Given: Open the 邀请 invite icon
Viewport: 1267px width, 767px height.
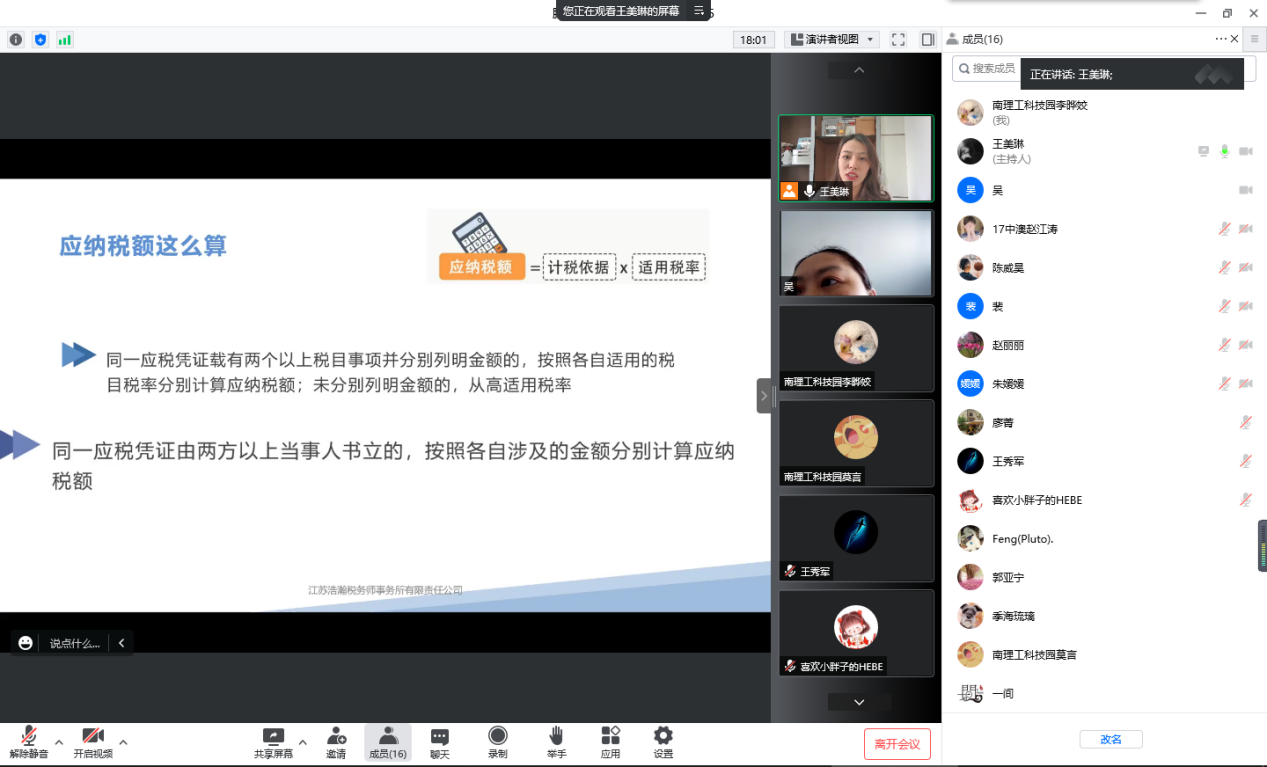Looking at the screenshot, I should tap(336, 737).
